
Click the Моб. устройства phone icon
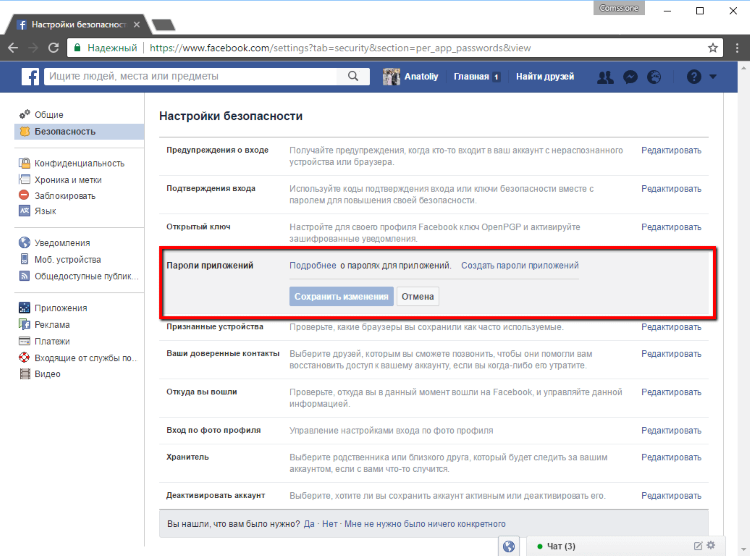point(24,259)
